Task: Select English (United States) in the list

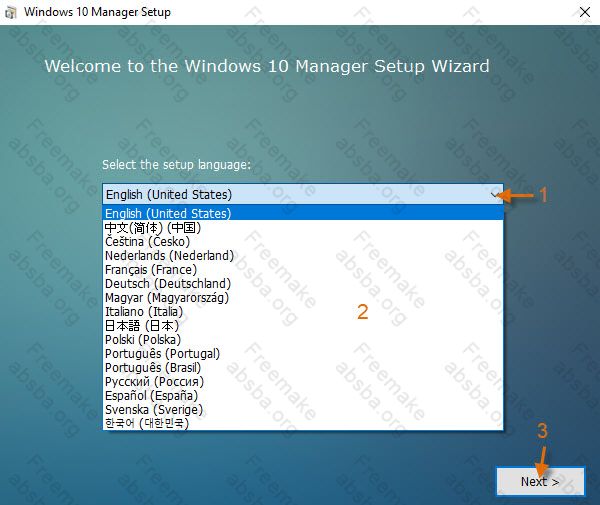Action: 303,213
